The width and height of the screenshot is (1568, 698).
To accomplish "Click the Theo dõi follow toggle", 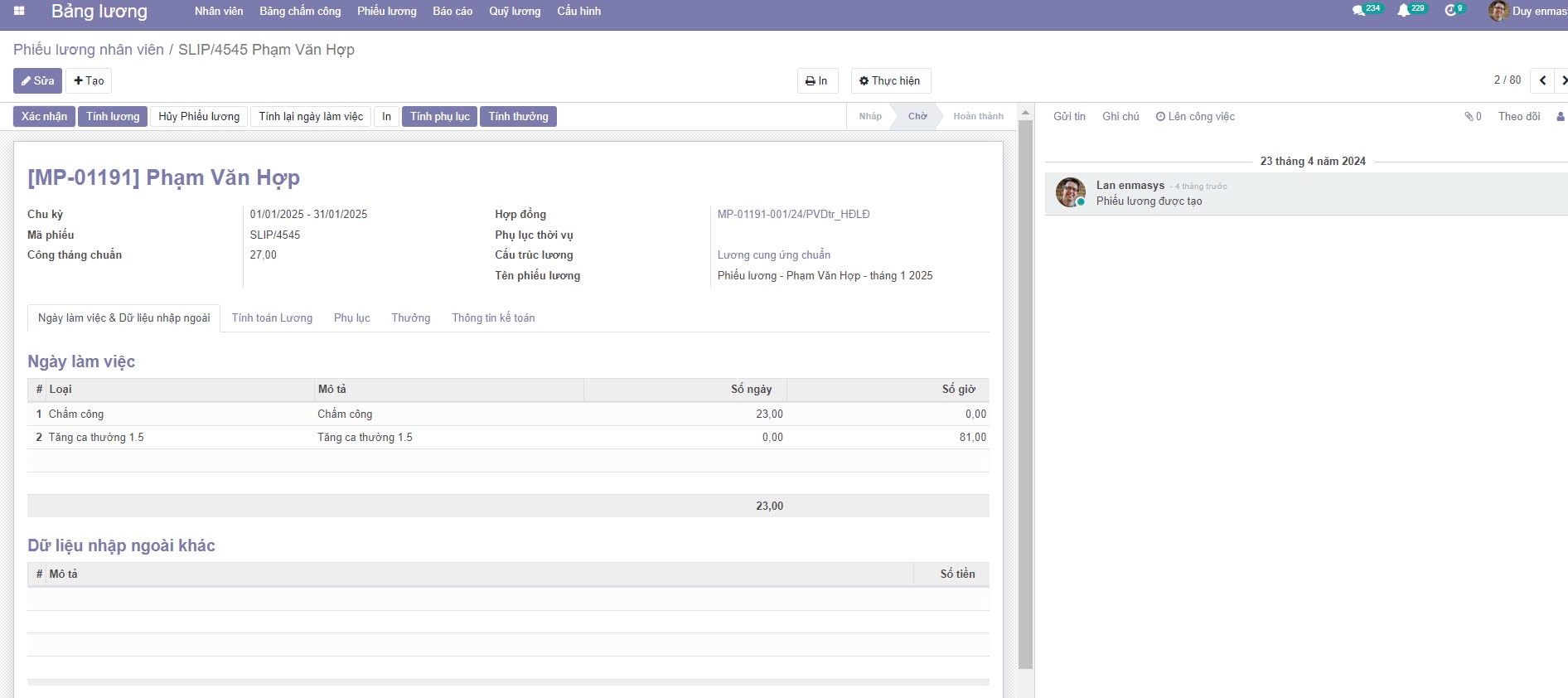I will (1518, 117).
